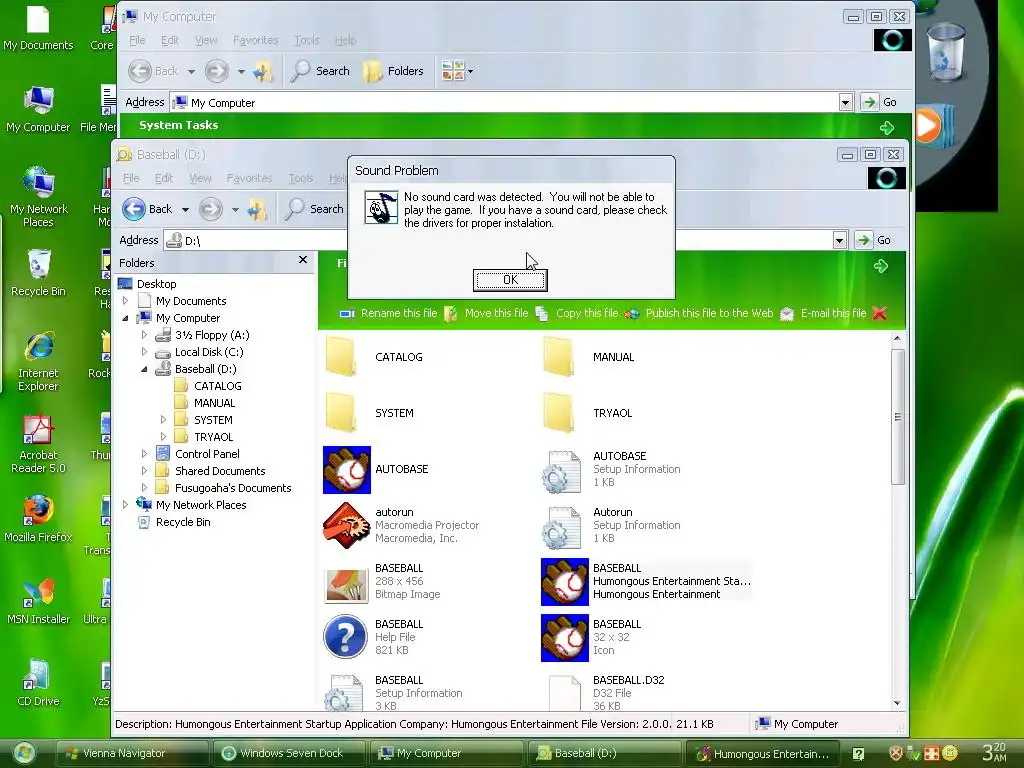
Task: Expand 3½ Floppy (A:) tree node
Action: 144,335
